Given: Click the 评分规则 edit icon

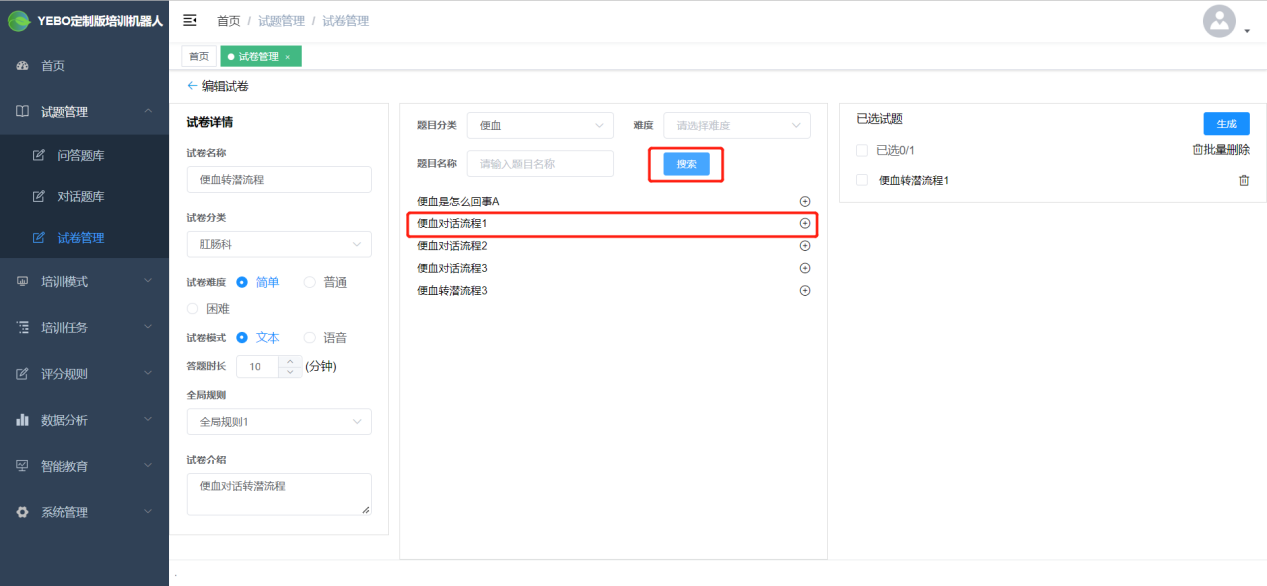Looking at the screenshot, I should click(x=23, y=374).
